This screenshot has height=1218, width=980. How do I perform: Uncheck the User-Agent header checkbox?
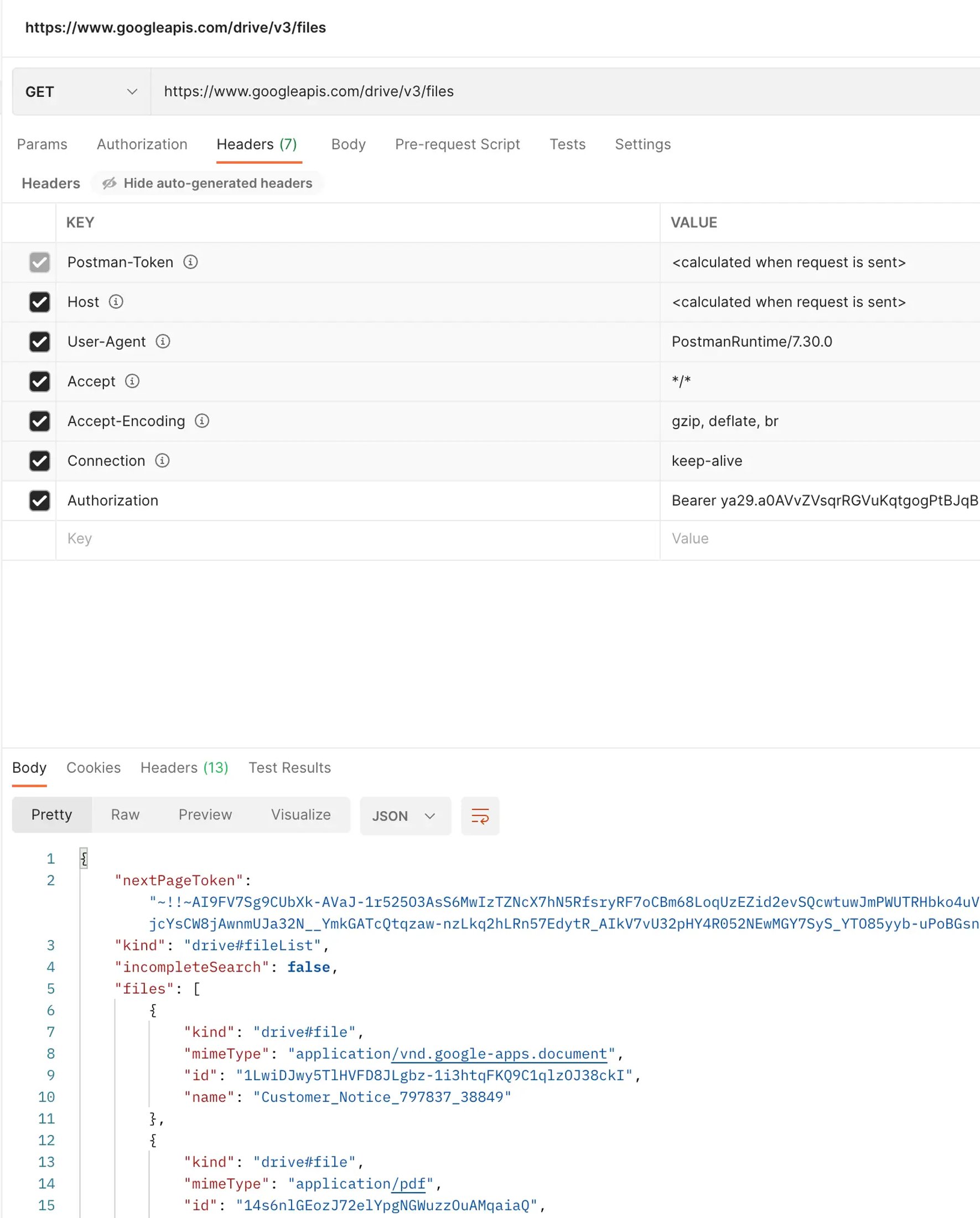(x=39, y=341)
